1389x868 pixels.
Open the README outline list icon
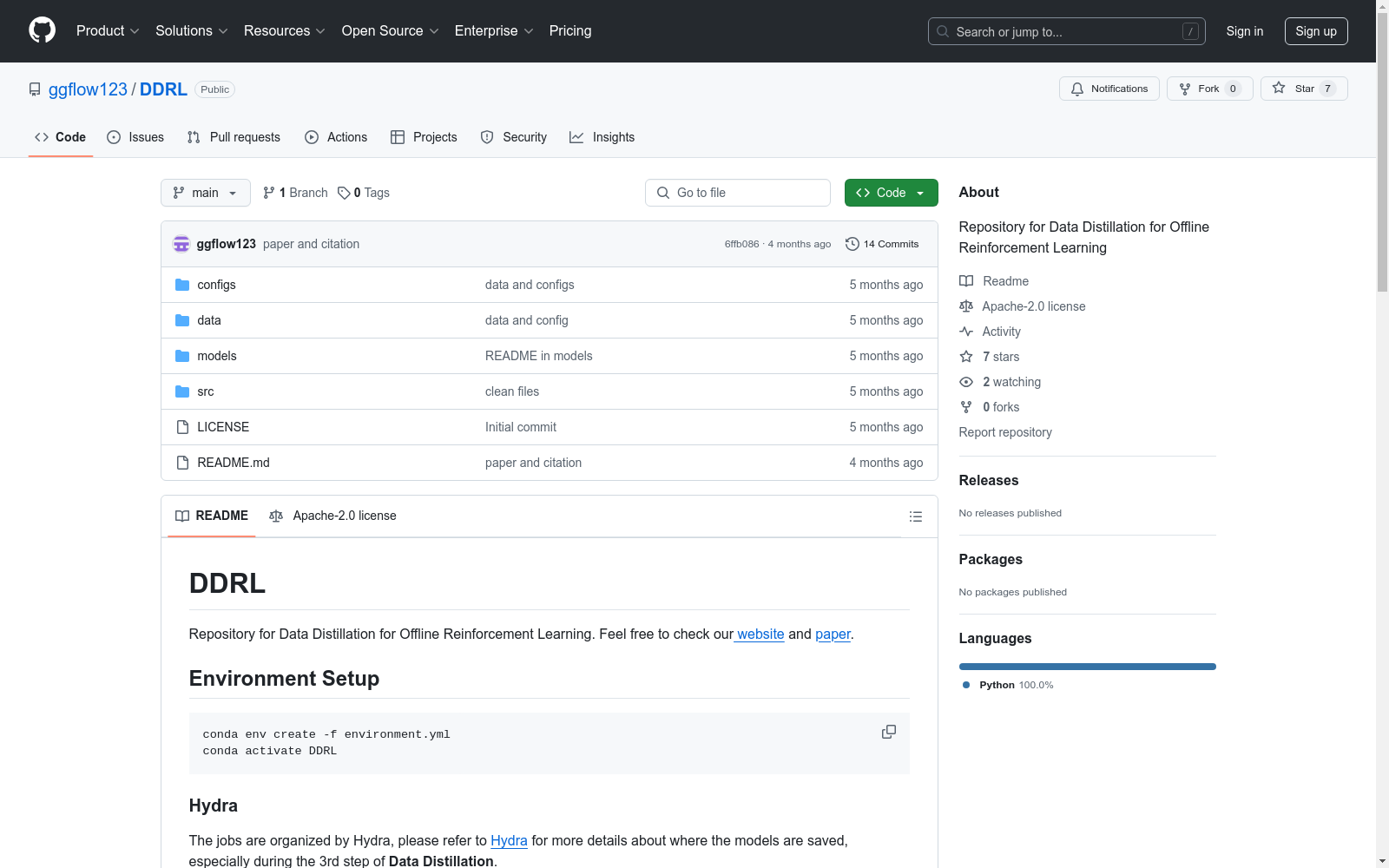(x=916, y=516)
